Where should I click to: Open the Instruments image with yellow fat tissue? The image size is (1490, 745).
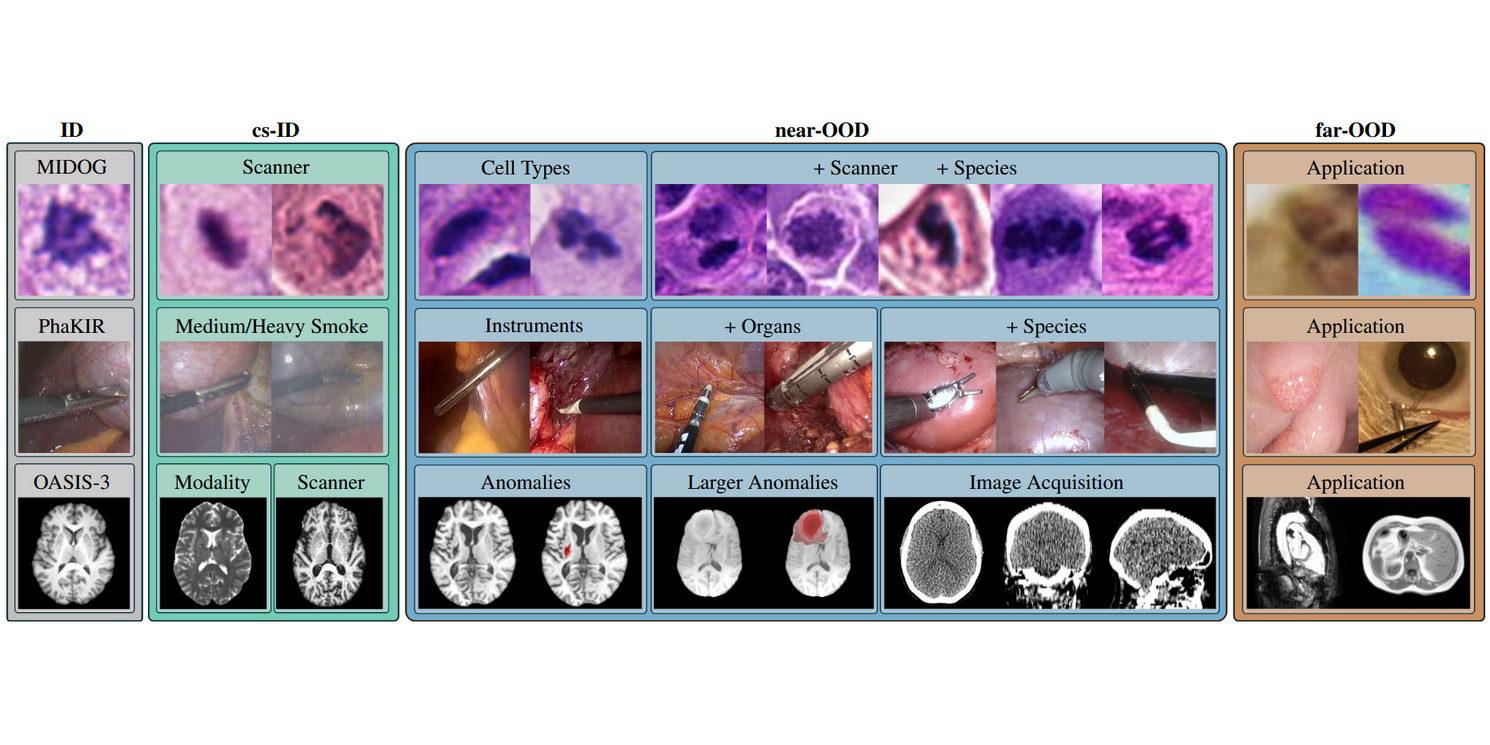(474, 397)
